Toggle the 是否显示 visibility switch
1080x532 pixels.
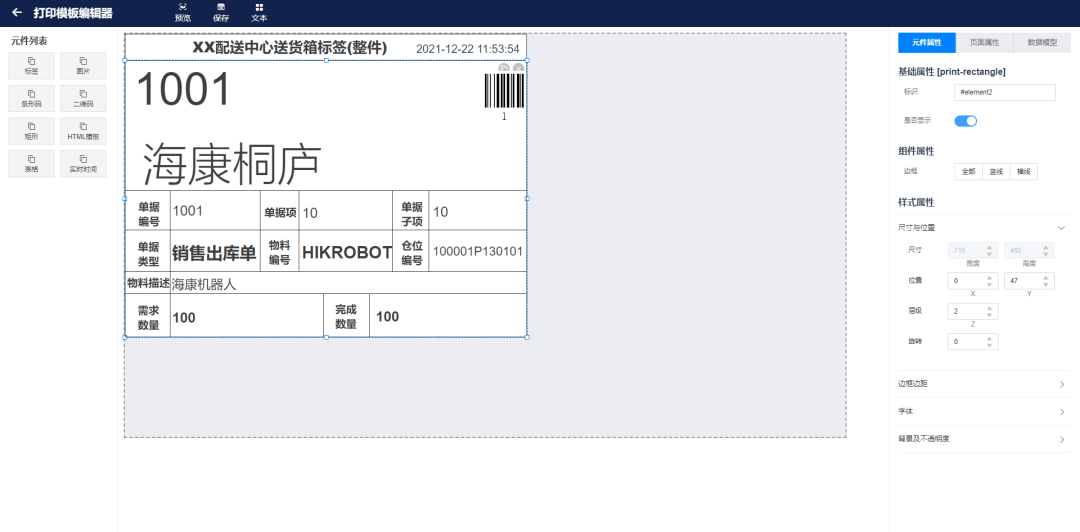(x=965, y=121)
